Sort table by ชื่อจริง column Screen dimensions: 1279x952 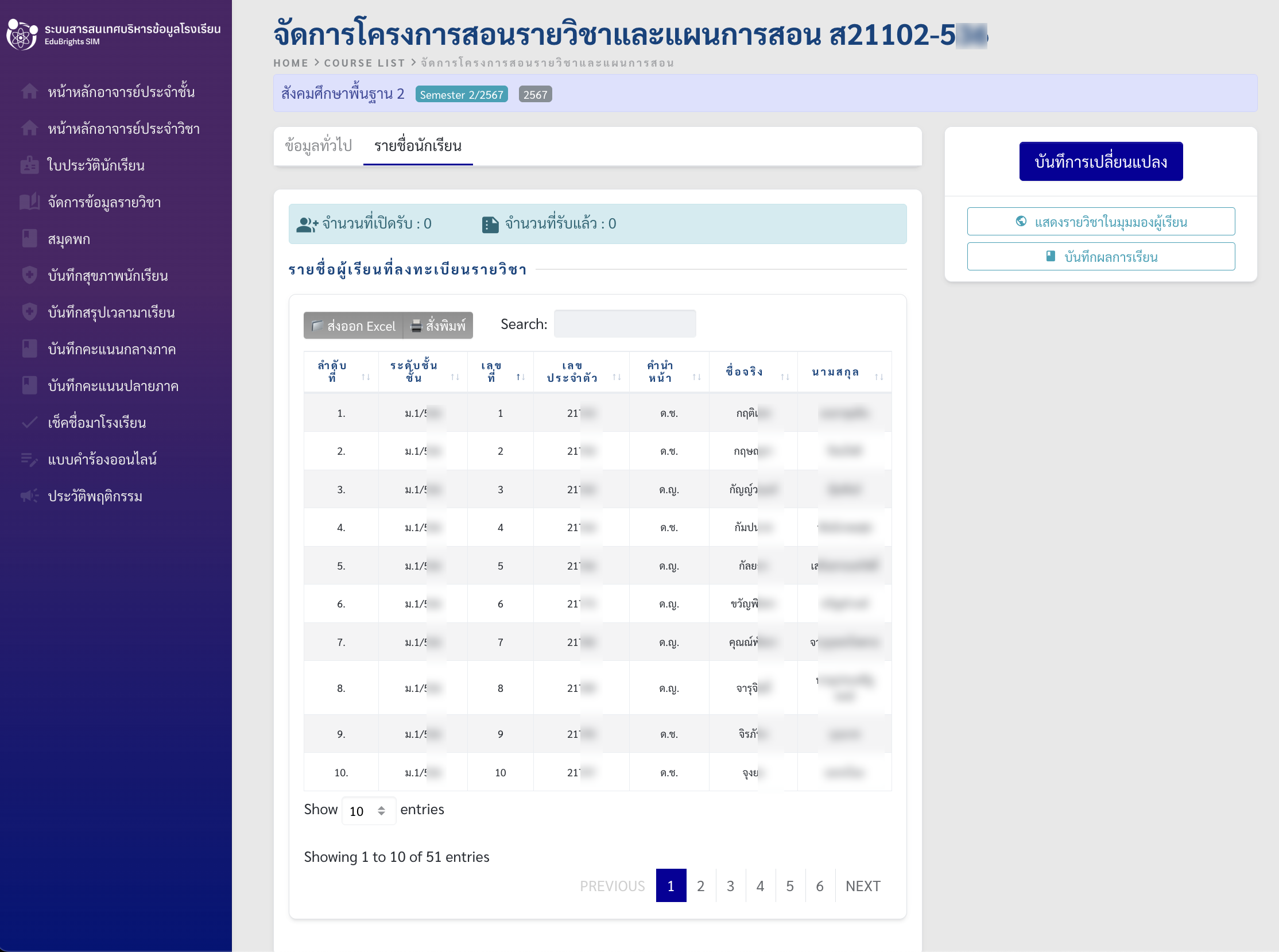[x=785, y=377]
